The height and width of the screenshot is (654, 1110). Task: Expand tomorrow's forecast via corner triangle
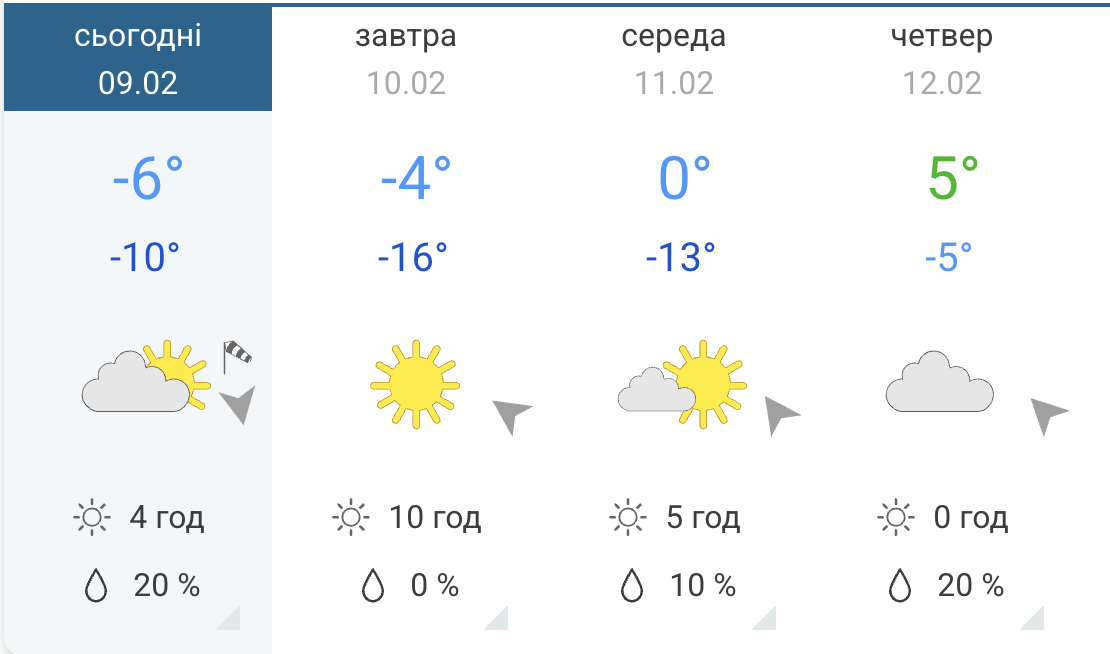tap(498, 620)
